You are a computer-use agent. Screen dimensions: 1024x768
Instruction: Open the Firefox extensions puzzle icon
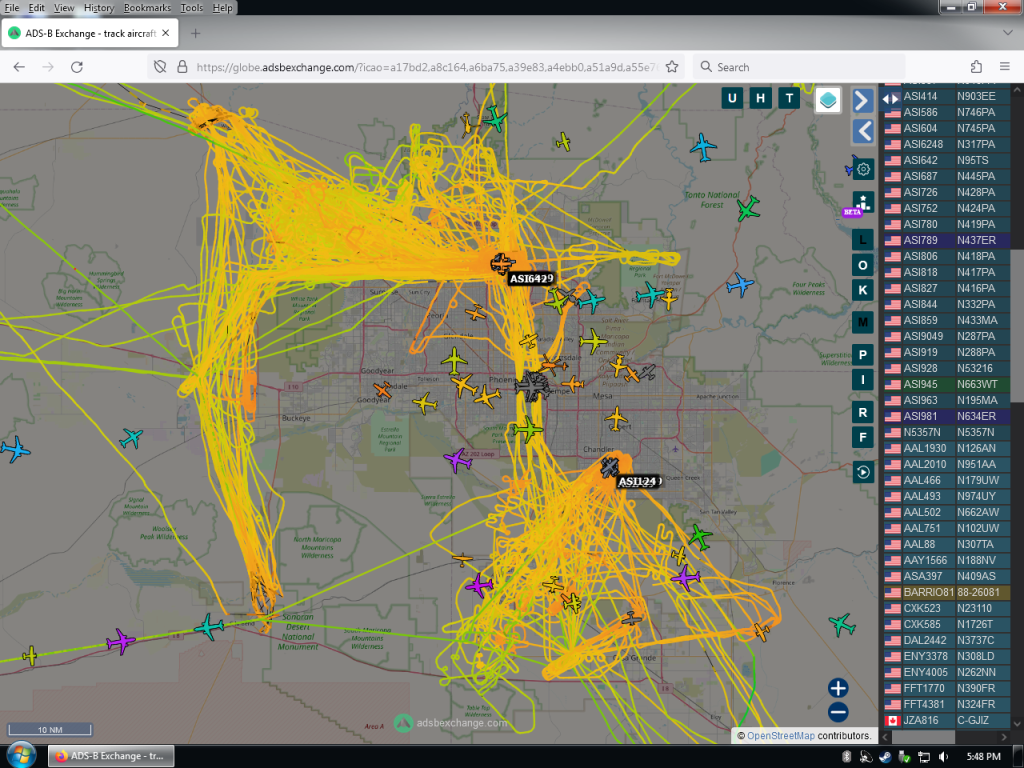point(976,67)
